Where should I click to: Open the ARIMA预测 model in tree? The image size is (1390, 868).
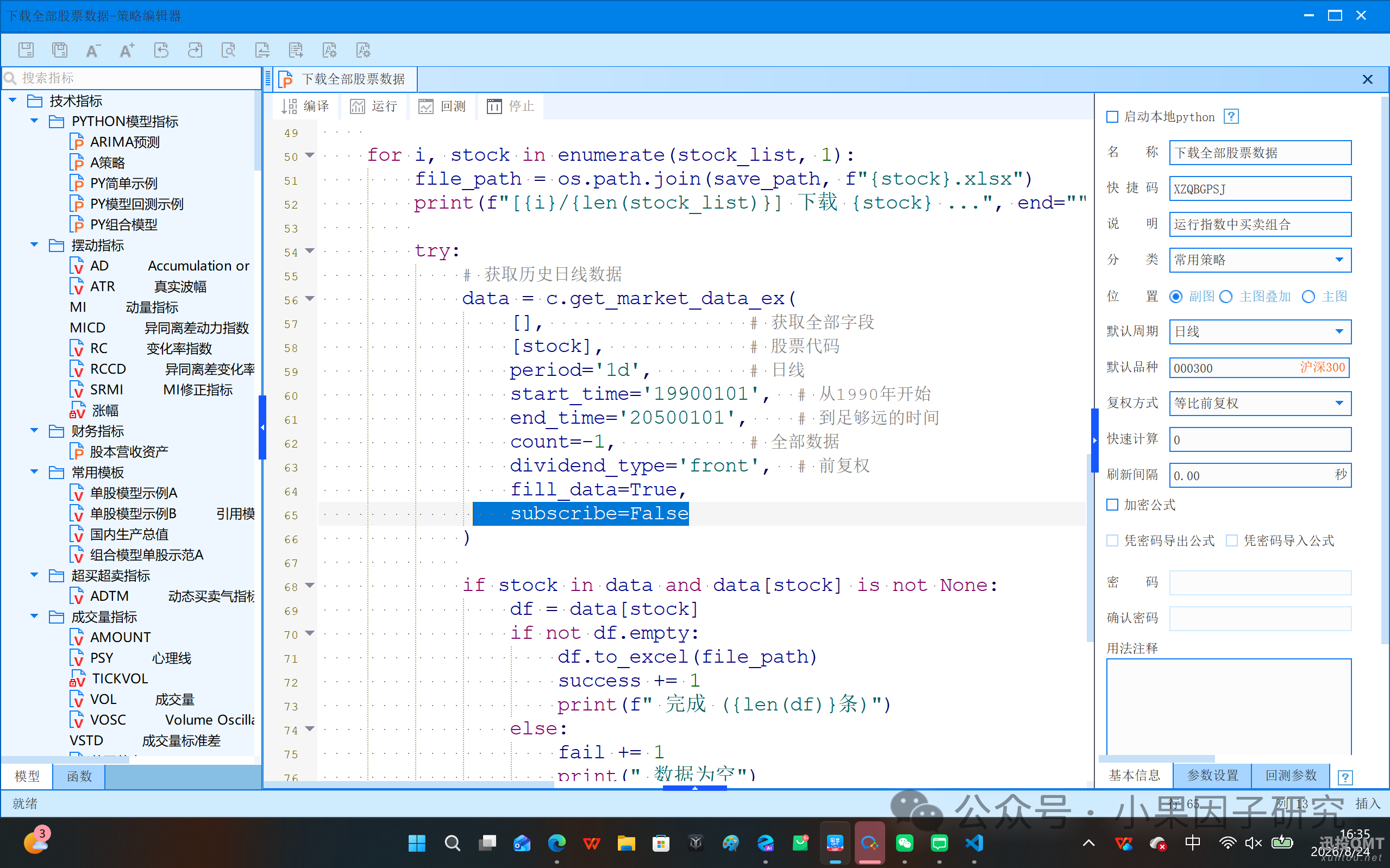[x=115, y=142]
